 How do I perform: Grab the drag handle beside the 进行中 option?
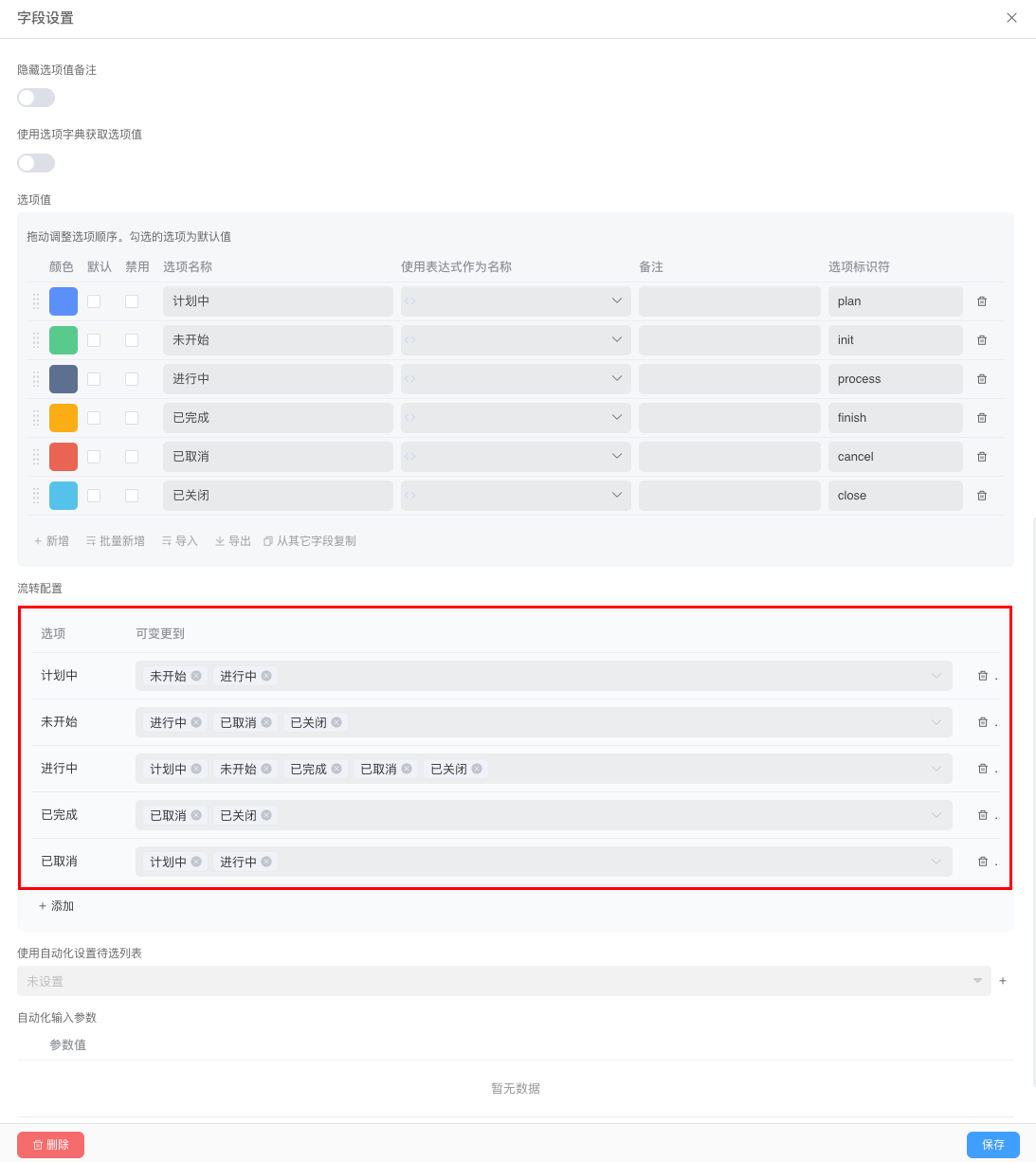point(35,378)
